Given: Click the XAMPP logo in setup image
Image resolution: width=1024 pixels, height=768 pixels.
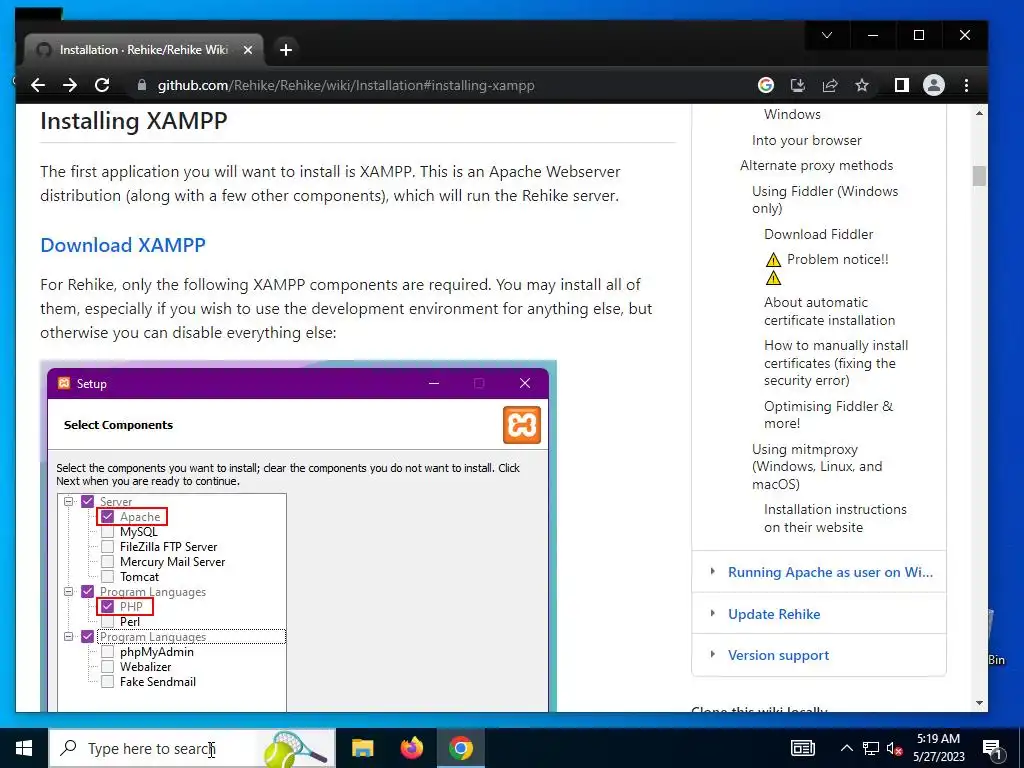Looking at the screenshot, I should [522, 425].
